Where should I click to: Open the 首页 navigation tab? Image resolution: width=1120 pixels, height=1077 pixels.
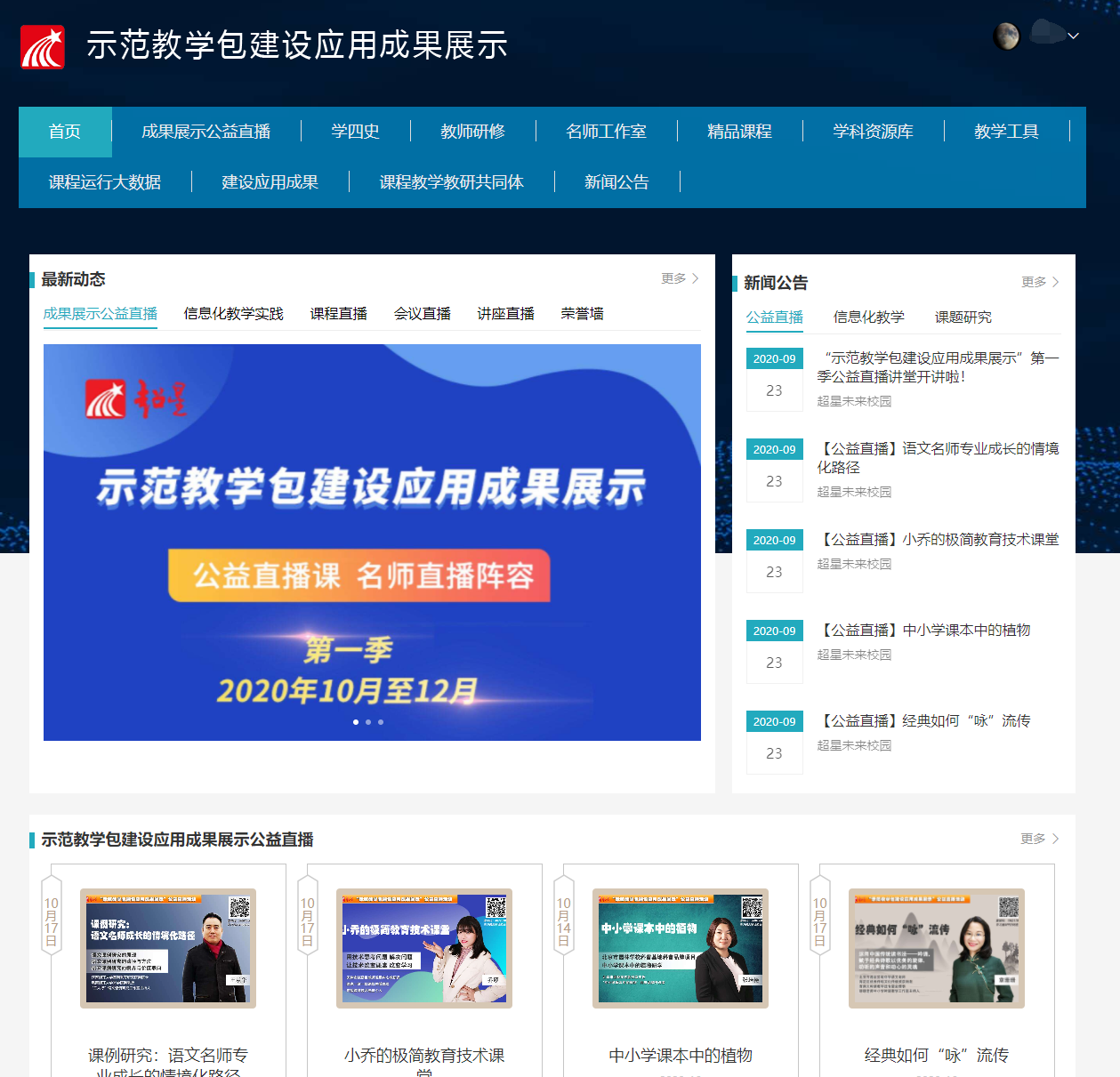click(65, 132)
